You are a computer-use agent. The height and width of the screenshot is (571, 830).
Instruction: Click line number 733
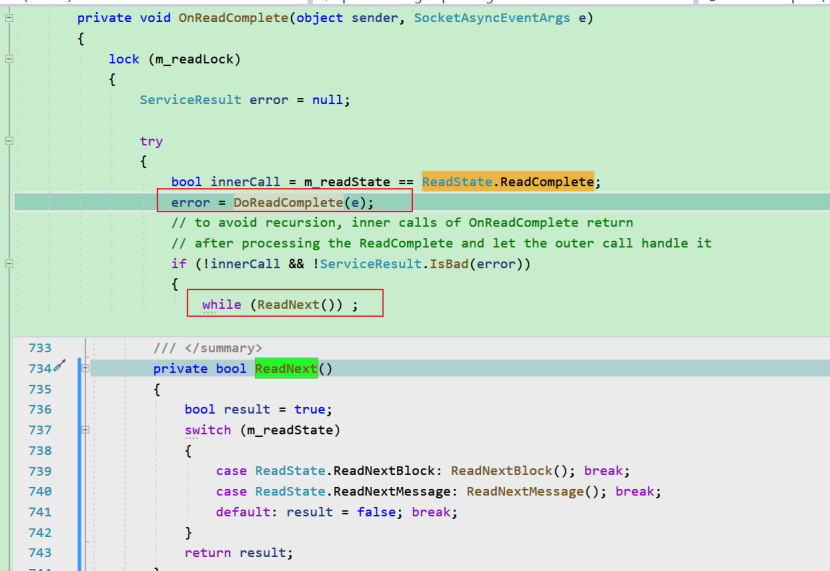pyautogui.click(x=40, y=348)
